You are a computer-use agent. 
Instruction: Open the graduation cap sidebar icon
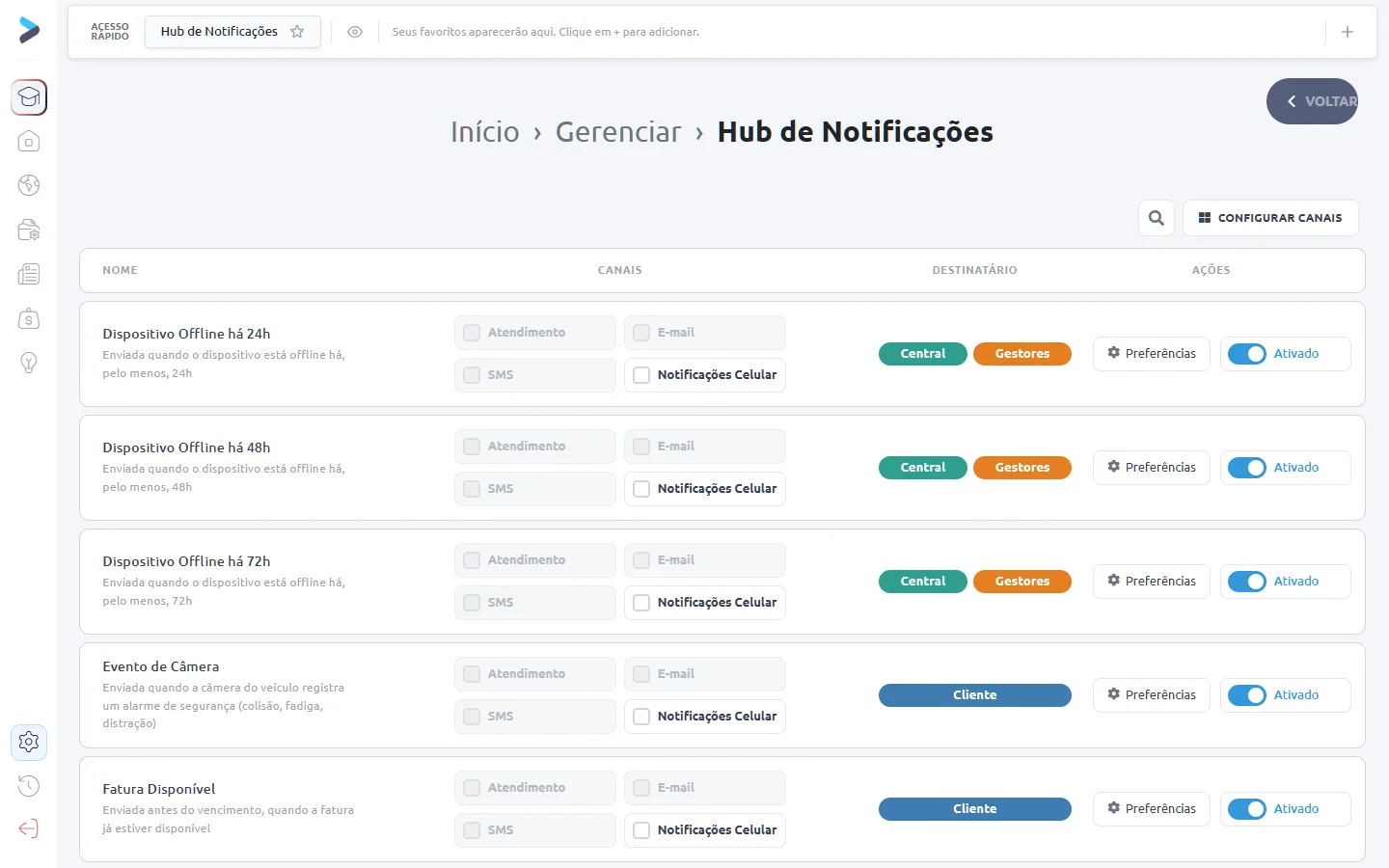[29, 97]
